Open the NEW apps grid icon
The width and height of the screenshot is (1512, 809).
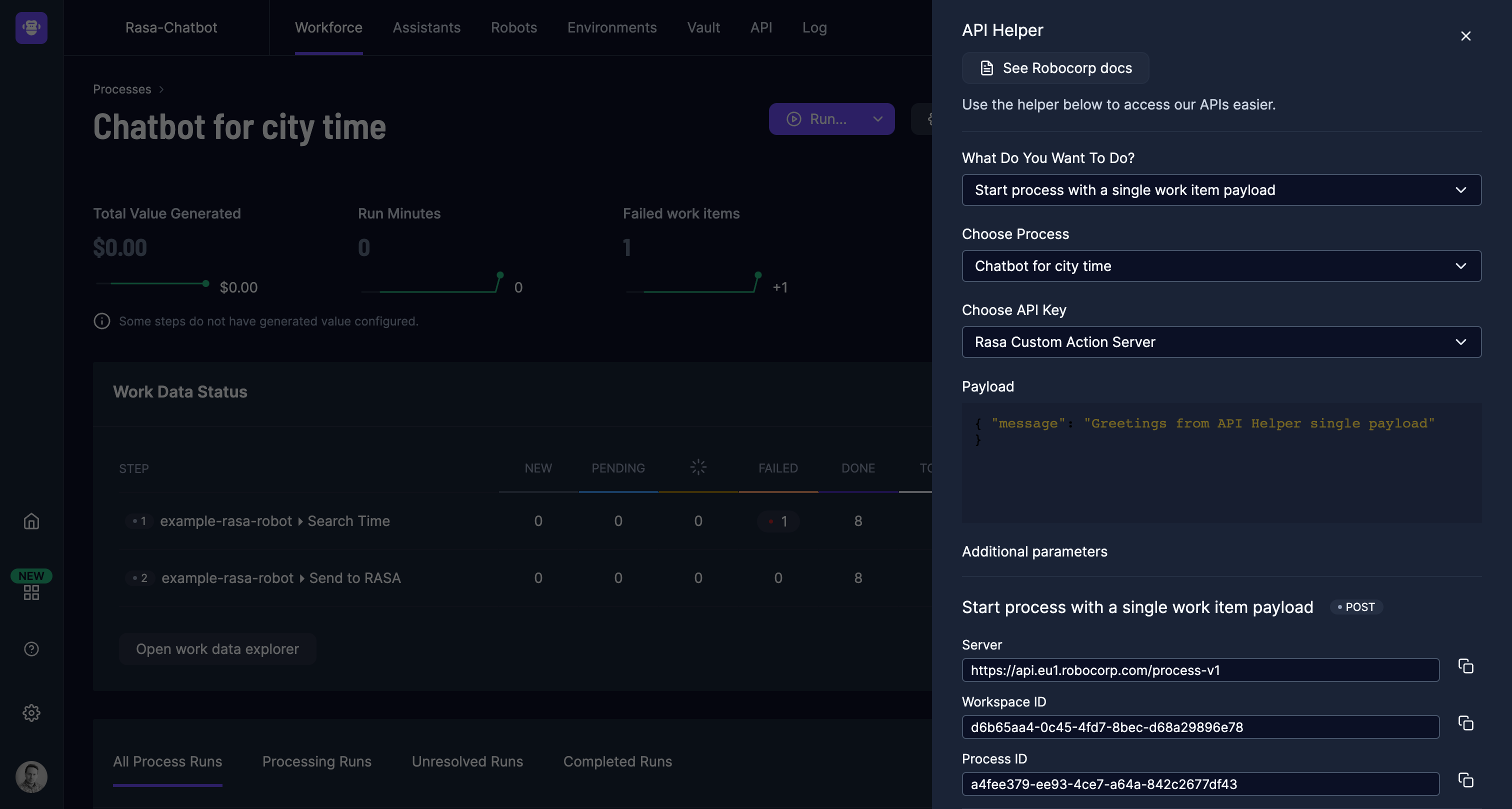[x=31, y=592]
